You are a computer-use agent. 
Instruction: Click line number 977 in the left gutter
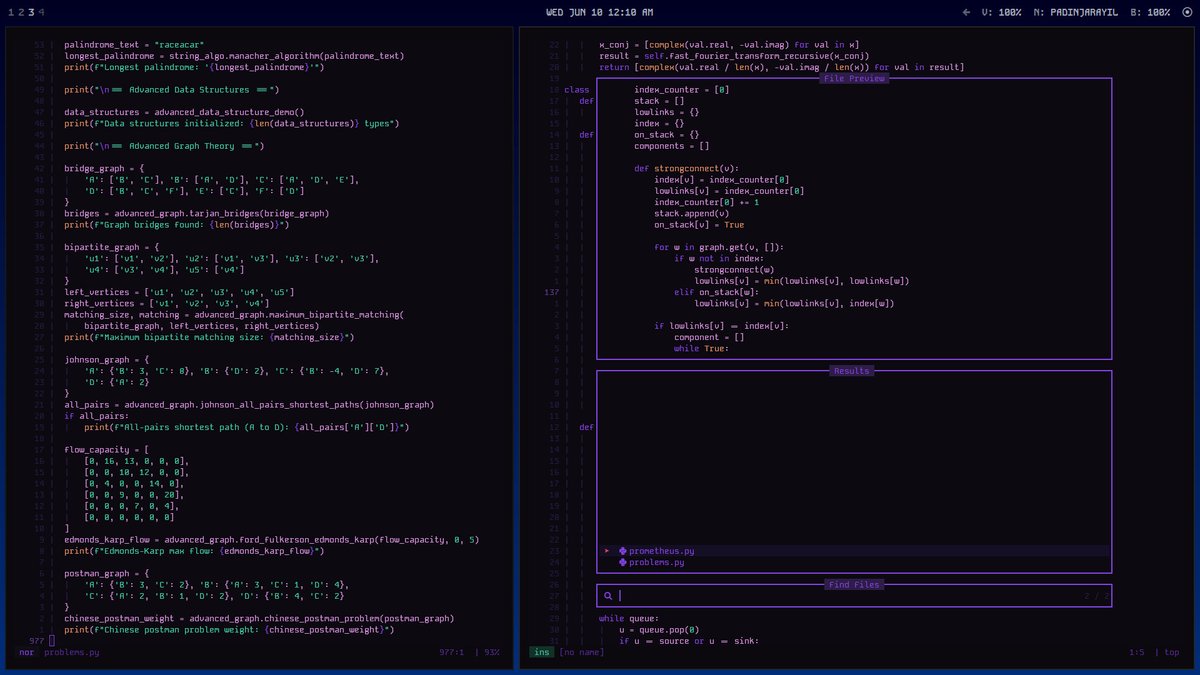pos(37,641)
